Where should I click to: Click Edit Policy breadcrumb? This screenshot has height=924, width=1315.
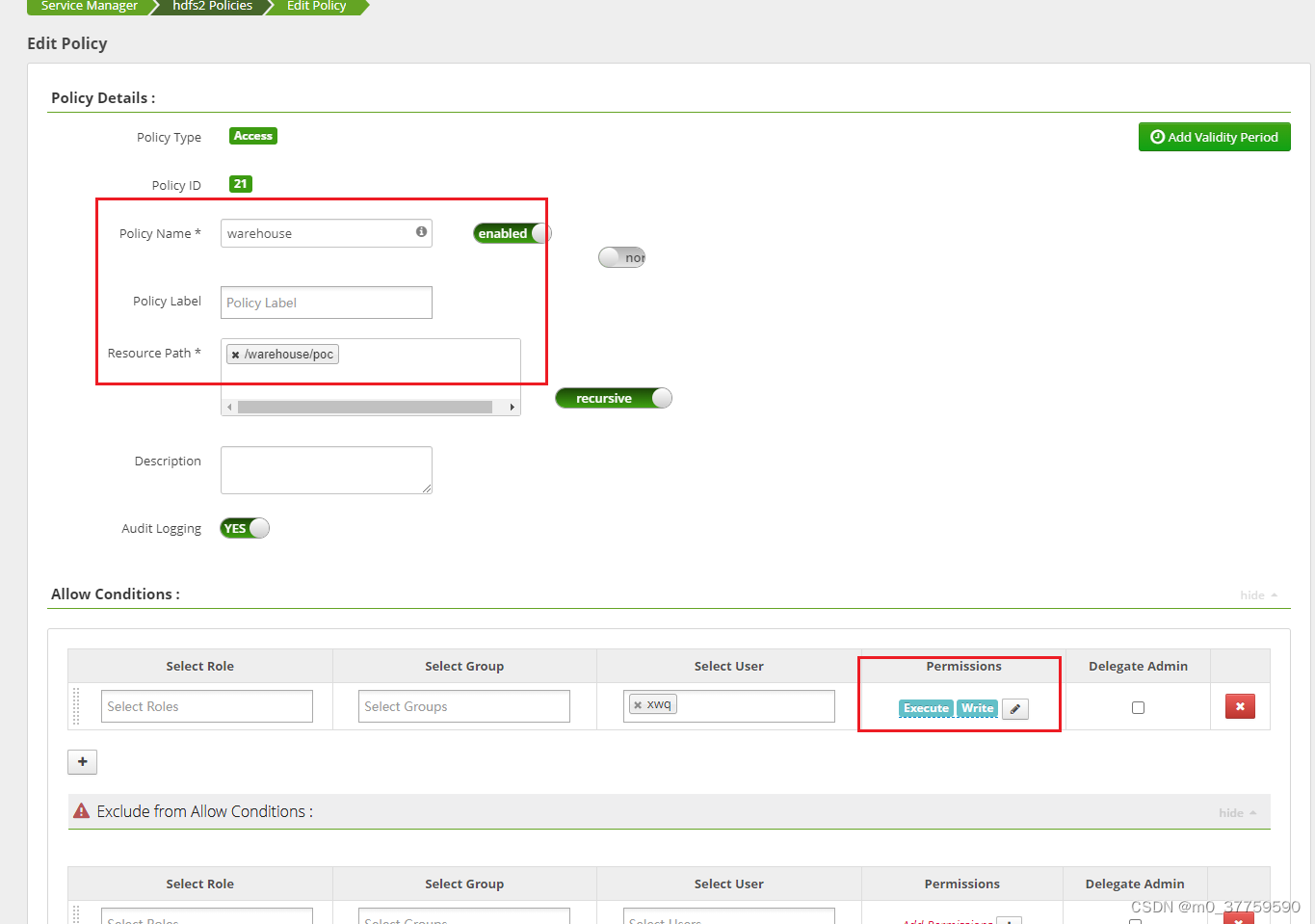click(317, 6)
